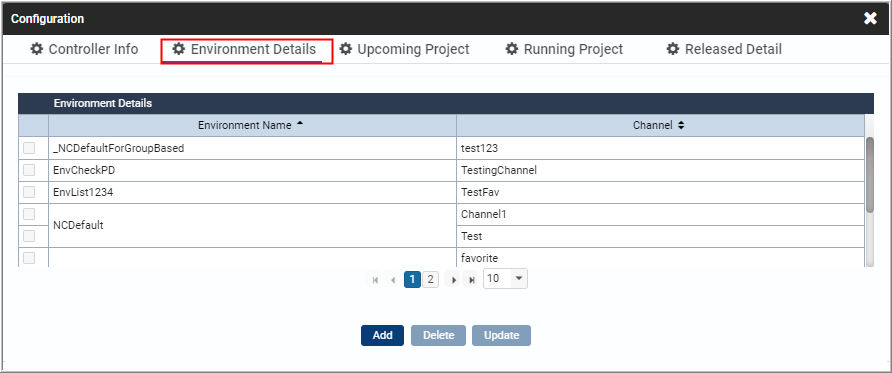
Task: Click the gear icon beside Controller Info
Action: pos(37,49)
